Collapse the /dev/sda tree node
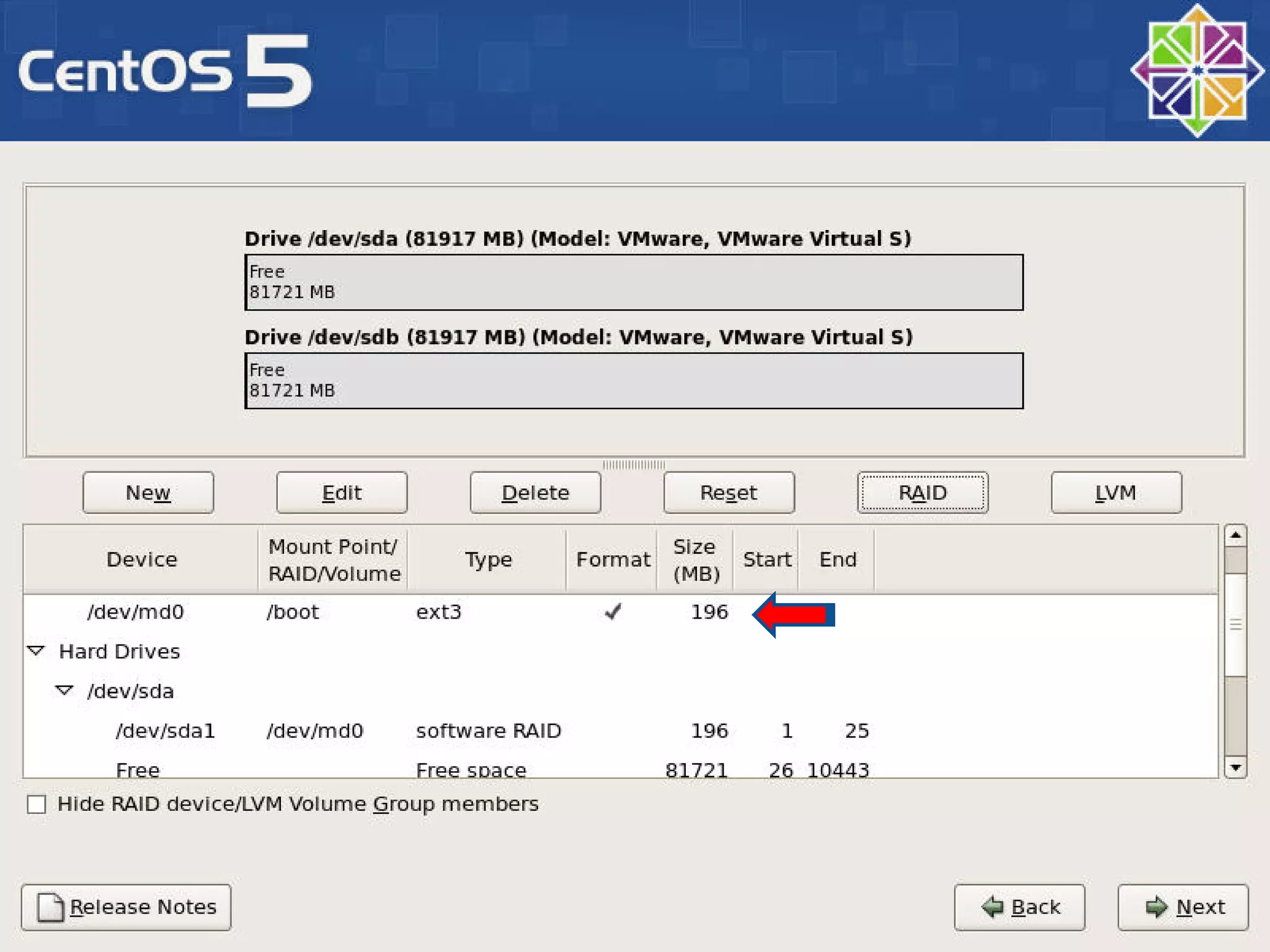Viewport: 1270px width, 952px height. [64, 690]
